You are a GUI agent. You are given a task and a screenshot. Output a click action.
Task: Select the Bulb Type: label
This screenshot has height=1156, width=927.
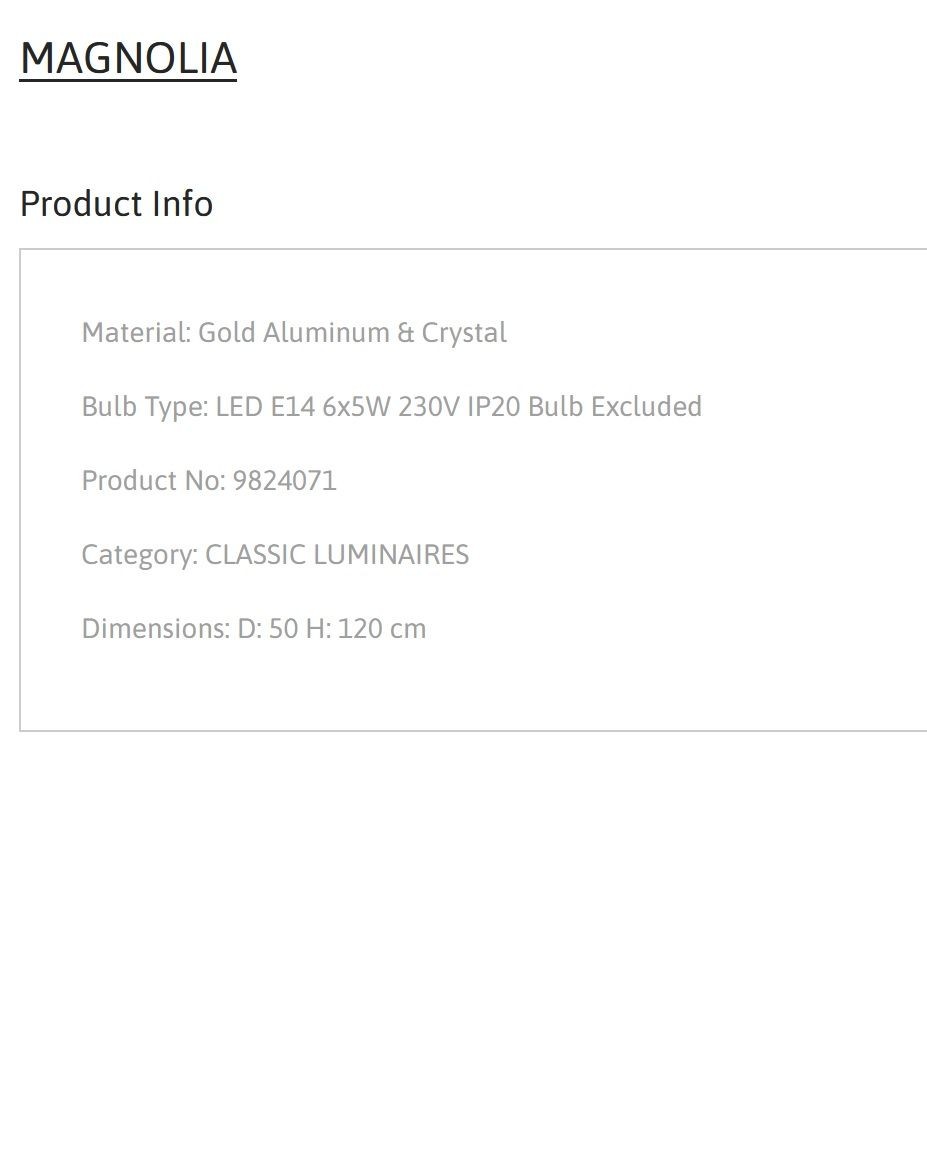tap(145, 407)
